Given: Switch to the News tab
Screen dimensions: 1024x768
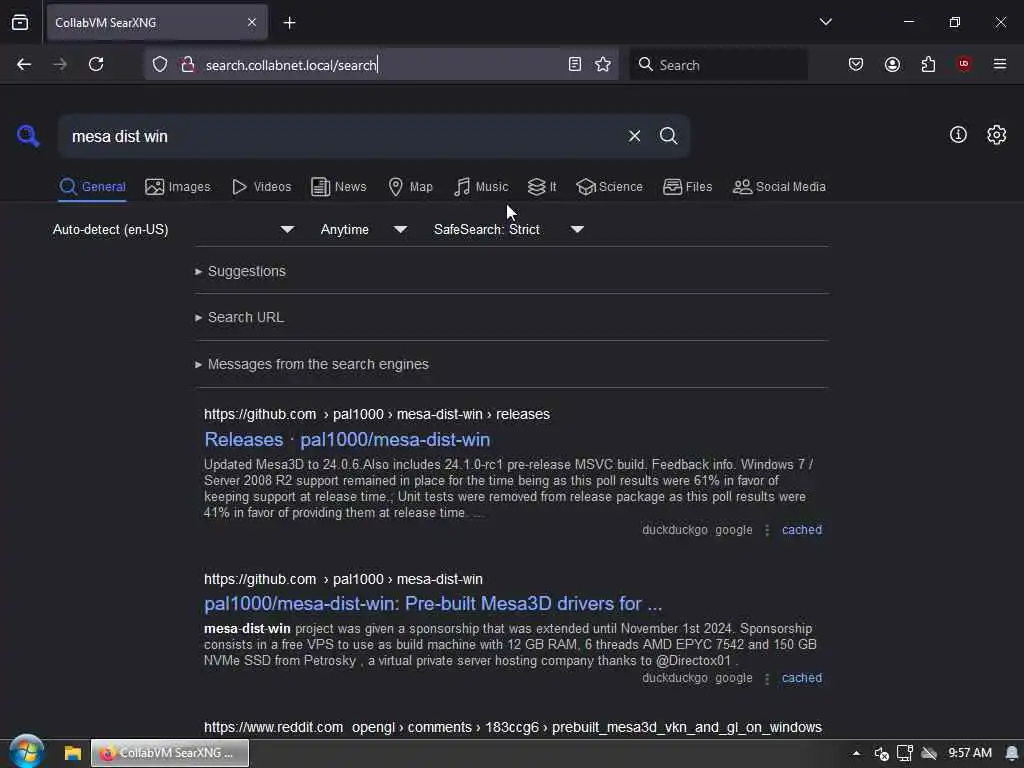Looking at the screenshot, I should click(338, 187).
